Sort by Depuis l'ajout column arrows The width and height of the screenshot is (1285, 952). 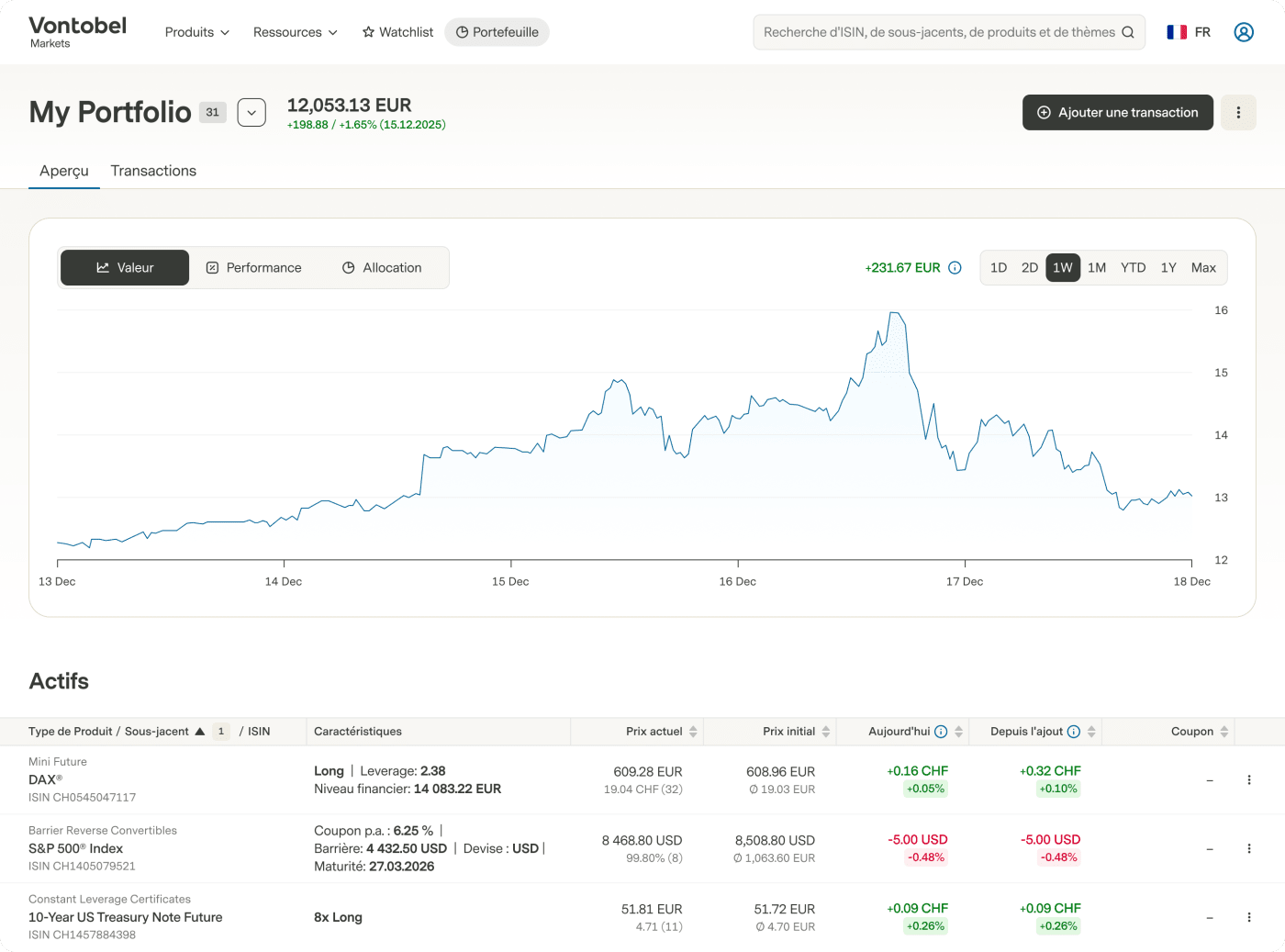(1091, 732)
